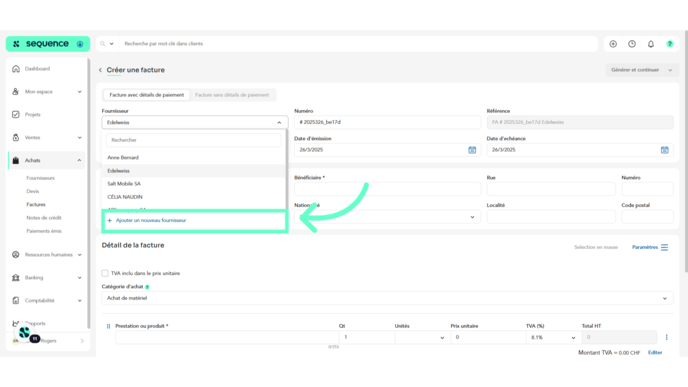Open the Date d'échéance calendar icon
The height and width of the screenshot is (387, 688).
[665, 150]
